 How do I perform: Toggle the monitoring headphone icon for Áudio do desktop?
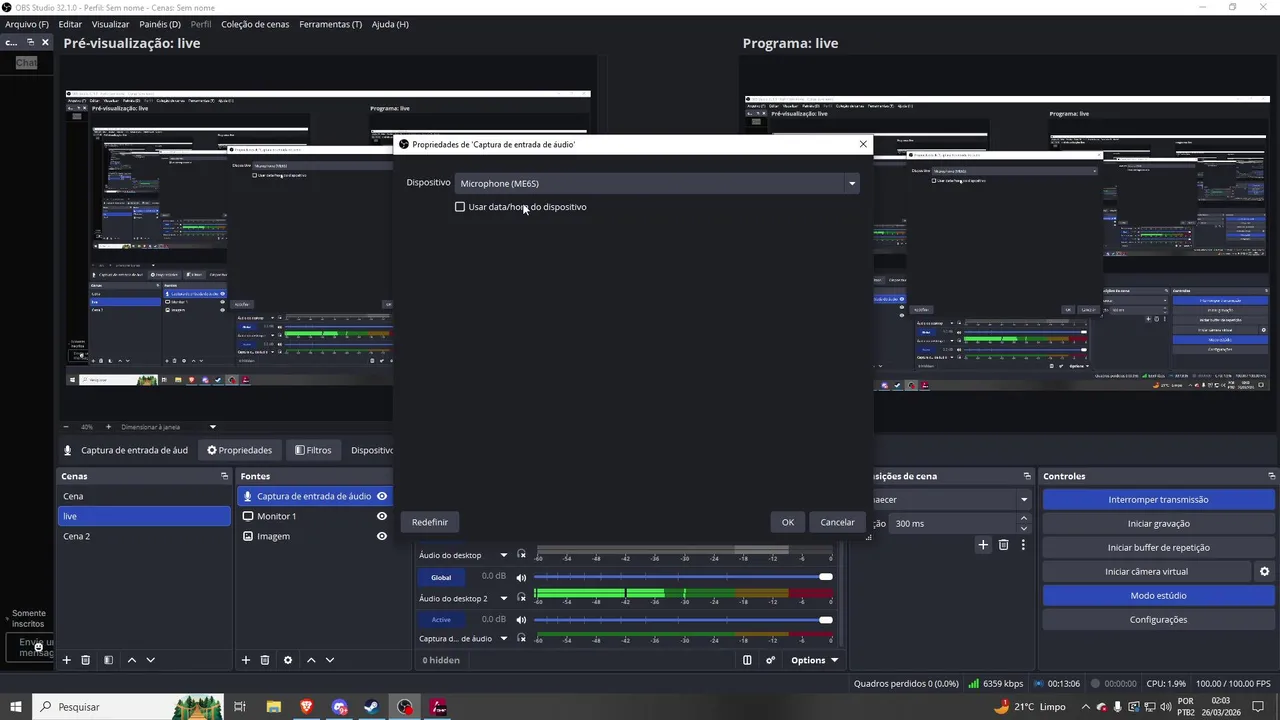(521, 555)
